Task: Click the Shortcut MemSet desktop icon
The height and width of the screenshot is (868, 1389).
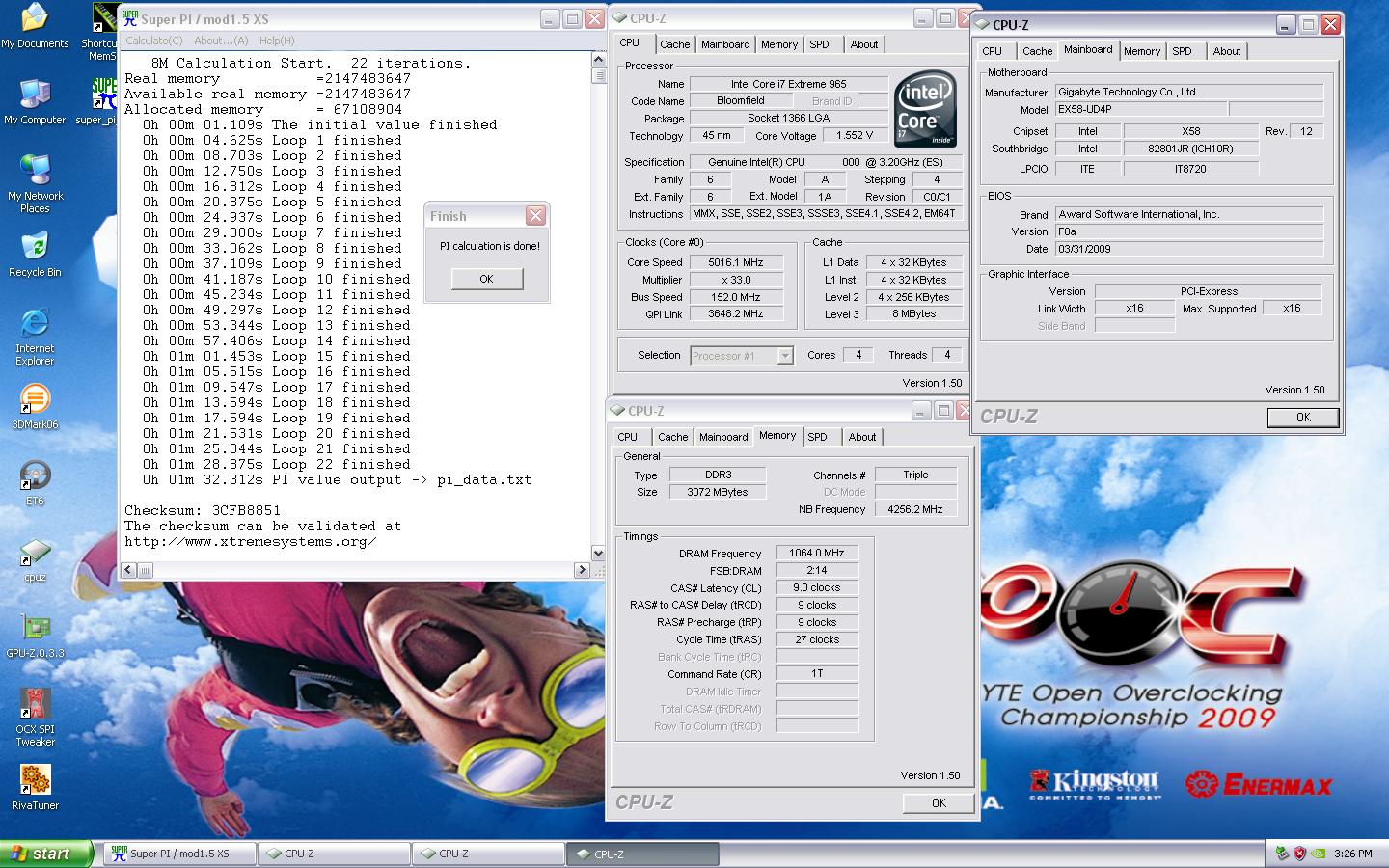Action: click(98, 31)
